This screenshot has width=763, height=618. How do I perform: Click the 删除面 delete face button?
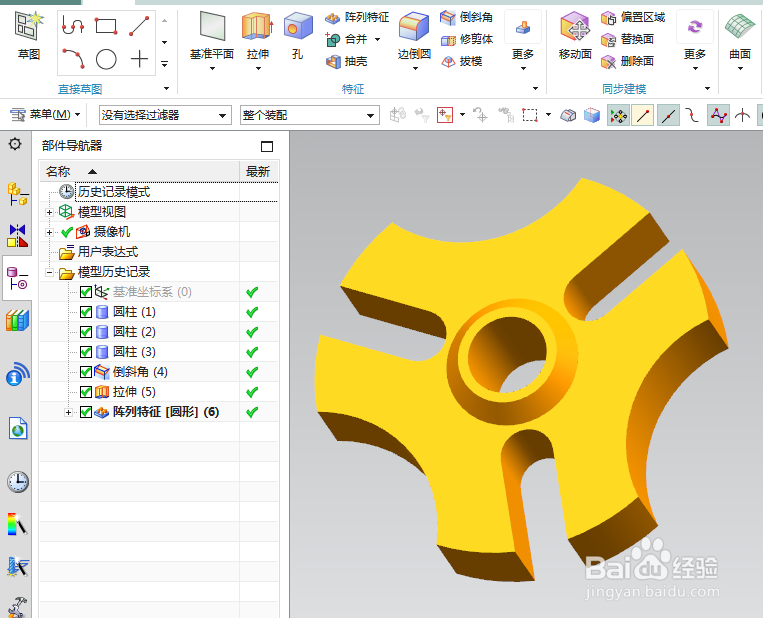tap(627, 61)
